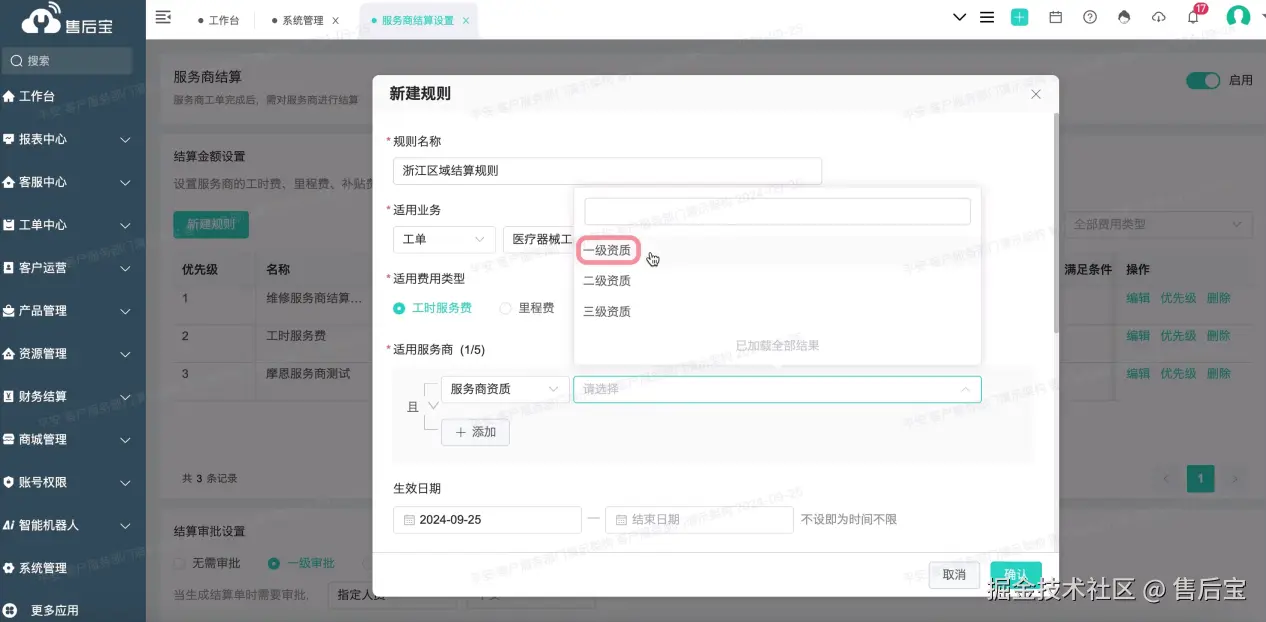The height and width of the screenshot is (622, 1266).
Task: Click the green plus quick-create icon
Action: pyautogui.click(x=1019, y=17)
